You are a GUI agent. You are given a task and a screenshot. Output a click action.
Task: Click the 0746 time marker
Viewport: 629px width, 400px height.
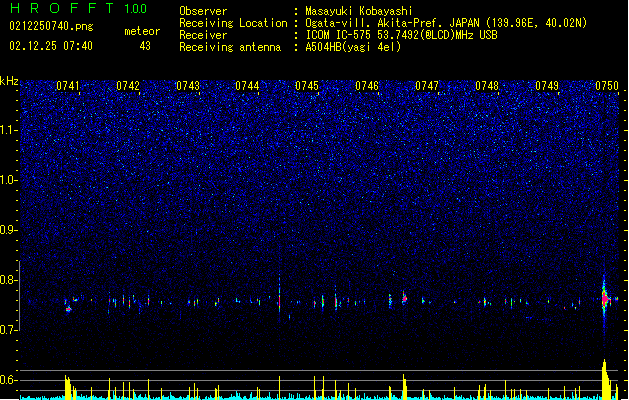pyautogui.click(x=367, y=86)
